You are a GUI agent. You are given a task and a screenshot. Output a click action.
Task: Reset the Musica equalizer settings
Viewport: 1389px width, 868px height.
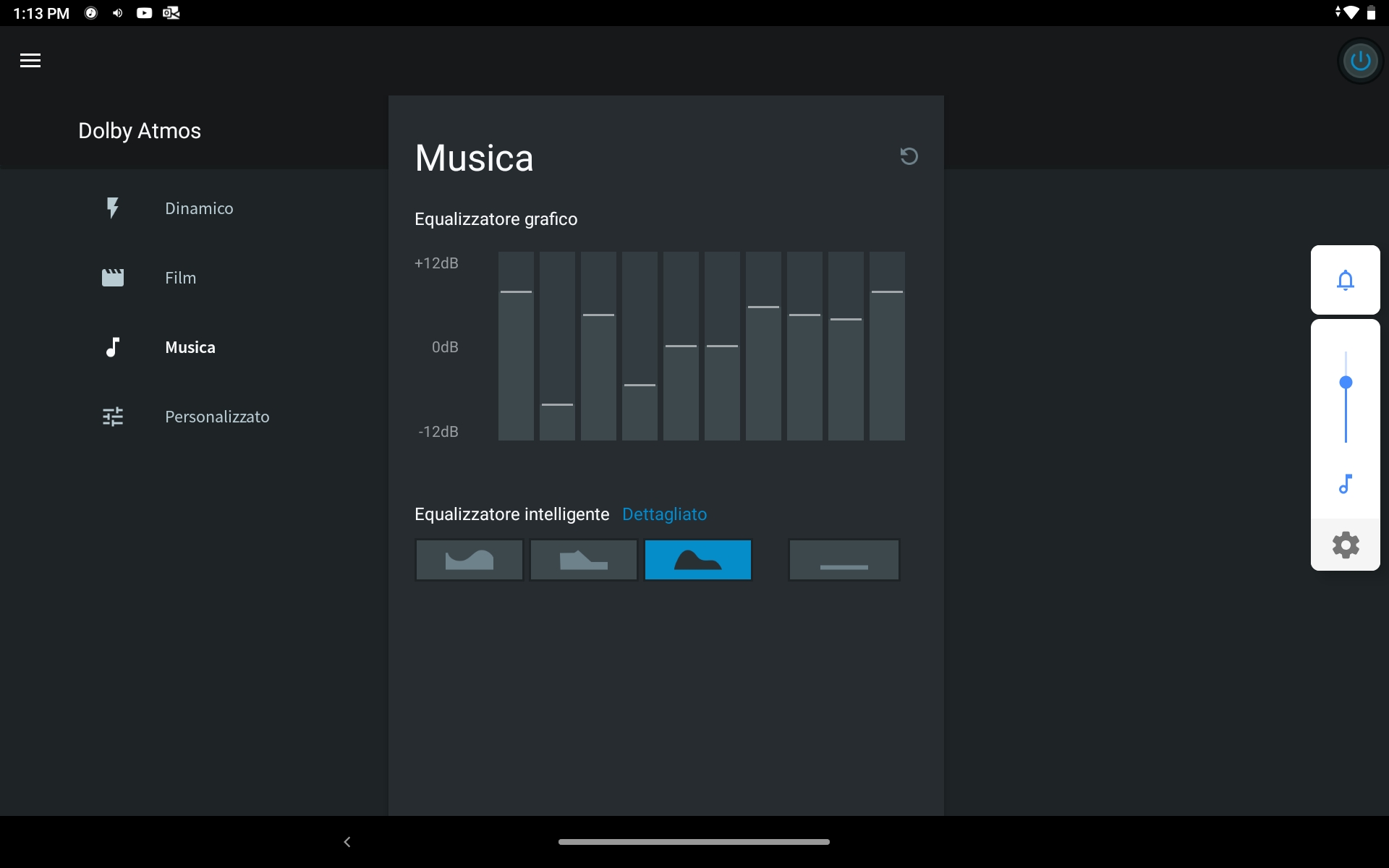pyautogui.click(x=909, y=156)
